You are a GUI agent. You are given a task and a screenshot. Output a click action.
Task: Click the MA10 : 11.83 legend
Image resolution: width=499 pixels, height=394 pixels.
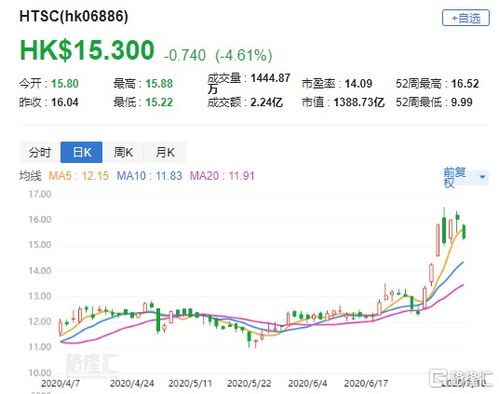pos(149,176)
